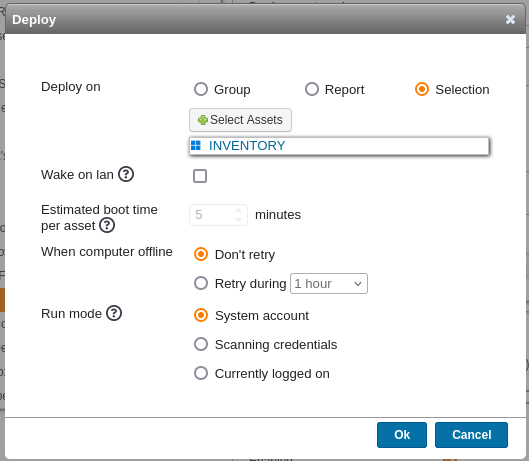
Task: Select System account run mode
Action: coord(201,315)
